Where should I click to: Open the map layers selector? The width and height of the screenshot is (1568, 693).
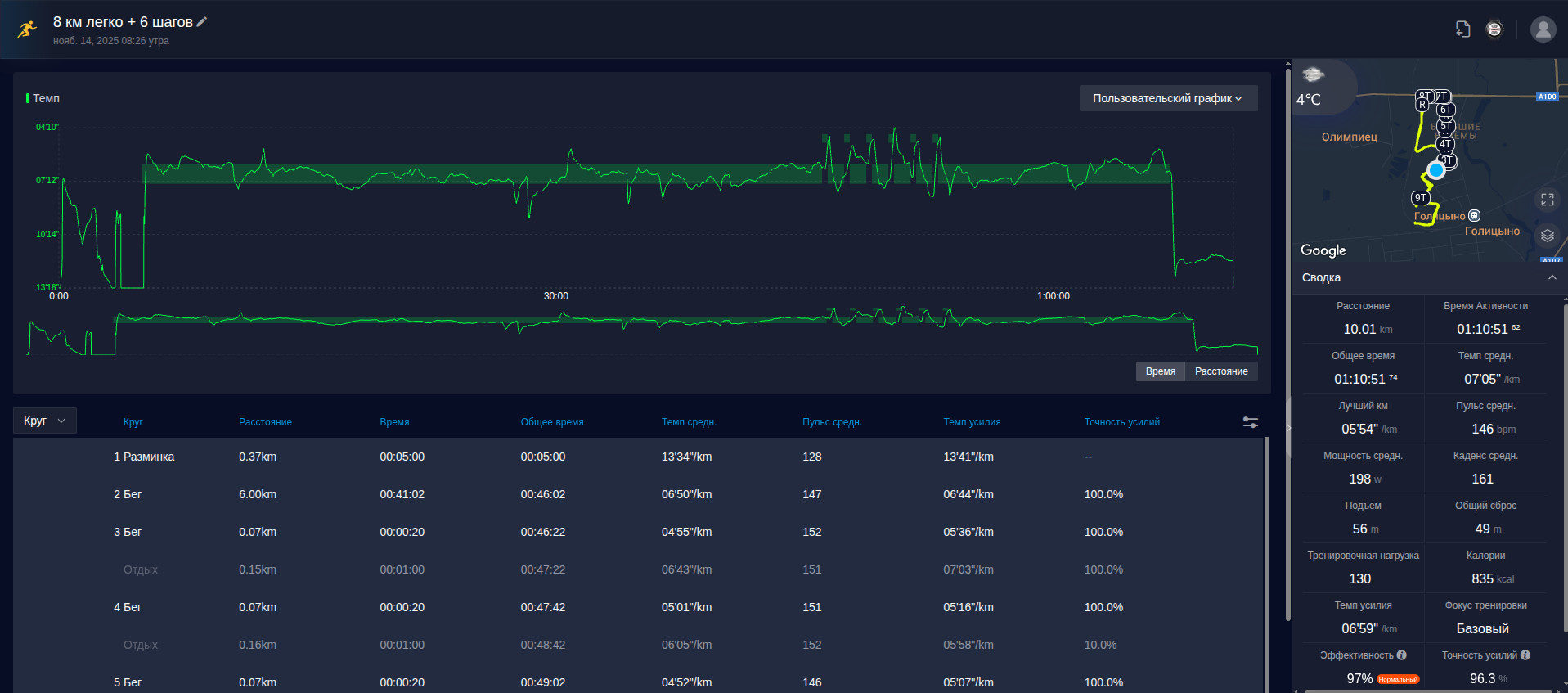[1547, 236]
